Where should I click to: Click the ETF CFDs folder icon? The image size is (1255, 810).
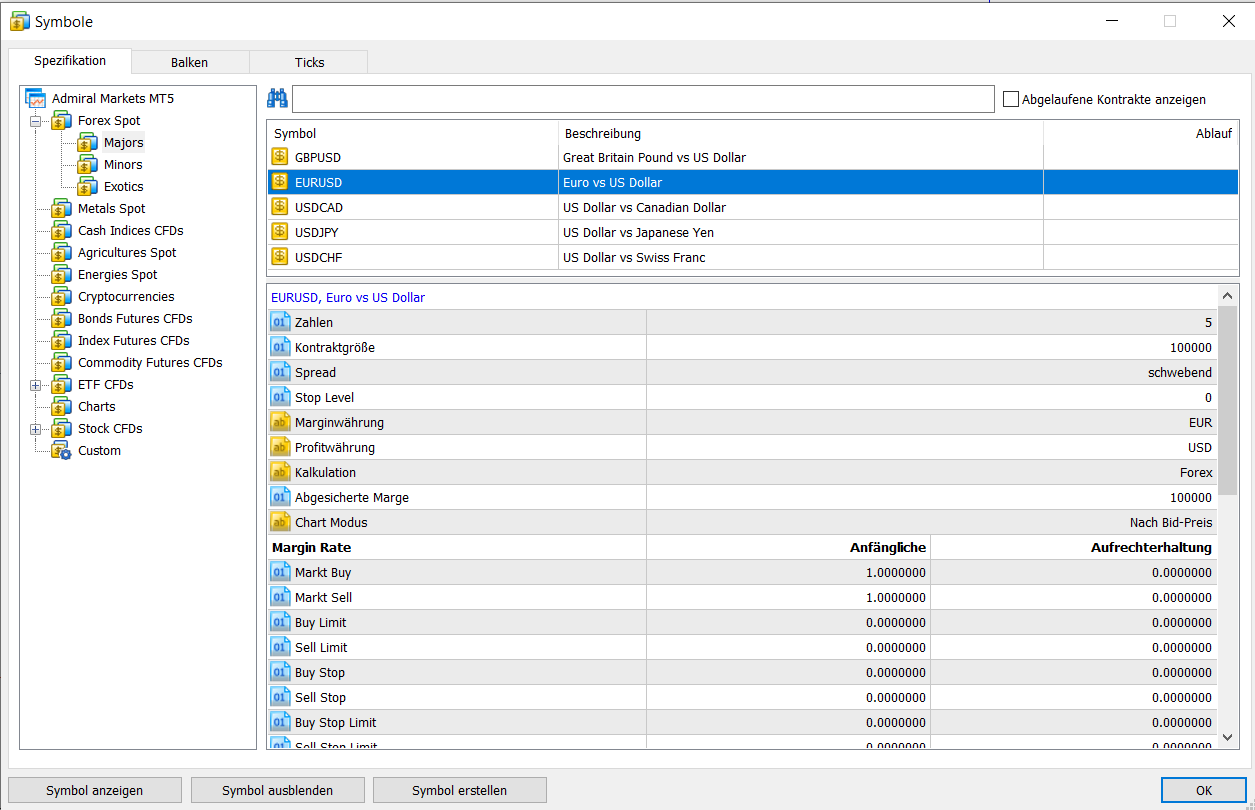click(x=62, y=385)
